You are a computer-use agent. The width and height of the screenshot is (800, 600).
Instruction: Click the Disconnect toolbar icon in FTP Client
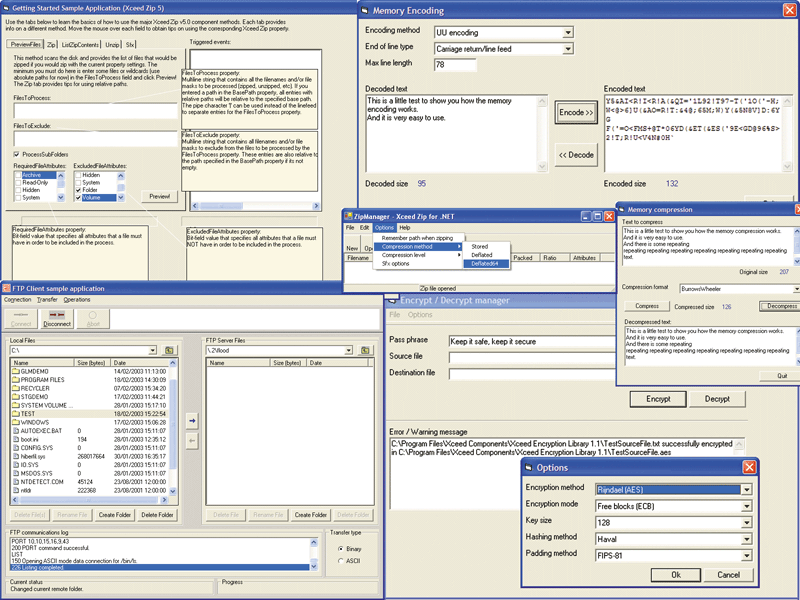pyautogui.click(x=57, y=318)
